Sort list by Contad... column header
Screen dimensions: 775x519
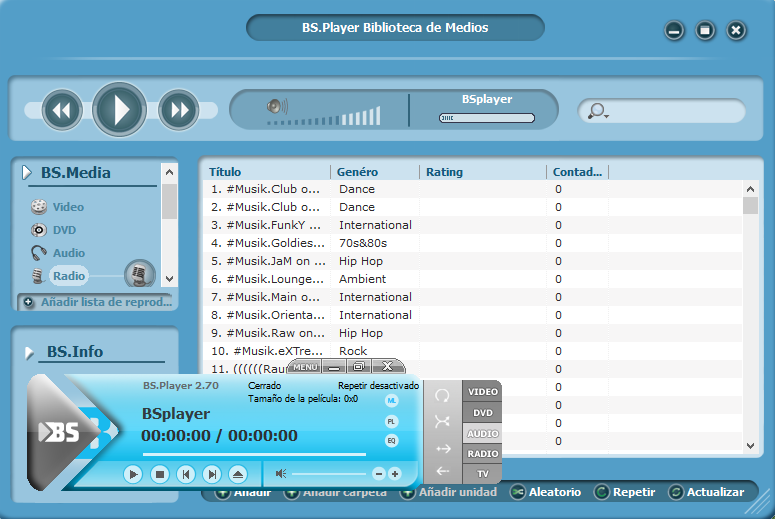[577, 172]
